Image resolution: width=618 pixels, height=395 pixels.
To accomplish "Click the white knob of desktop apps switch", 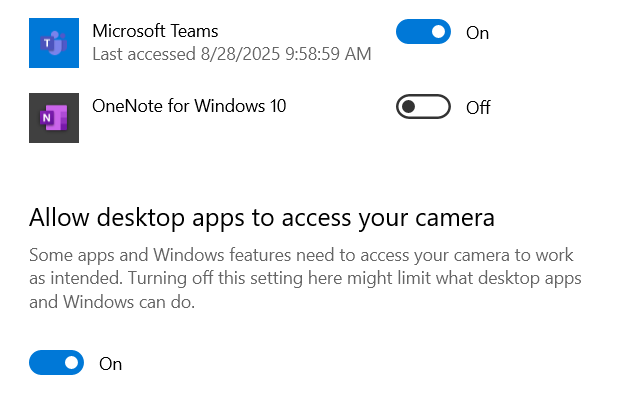I will pyautogui.click(x=71, y=362).
